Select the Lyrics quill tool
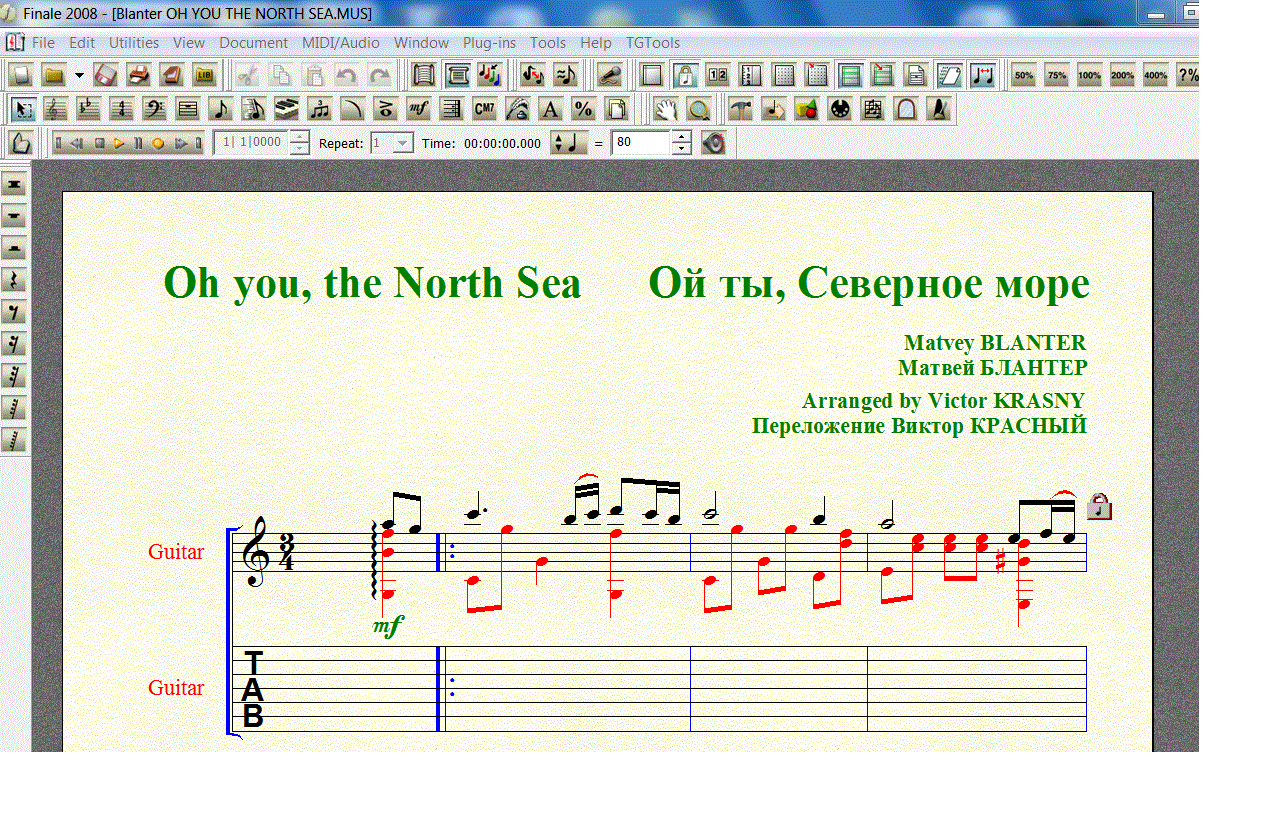Screen dimensions: 1274x817 (518, 109)
